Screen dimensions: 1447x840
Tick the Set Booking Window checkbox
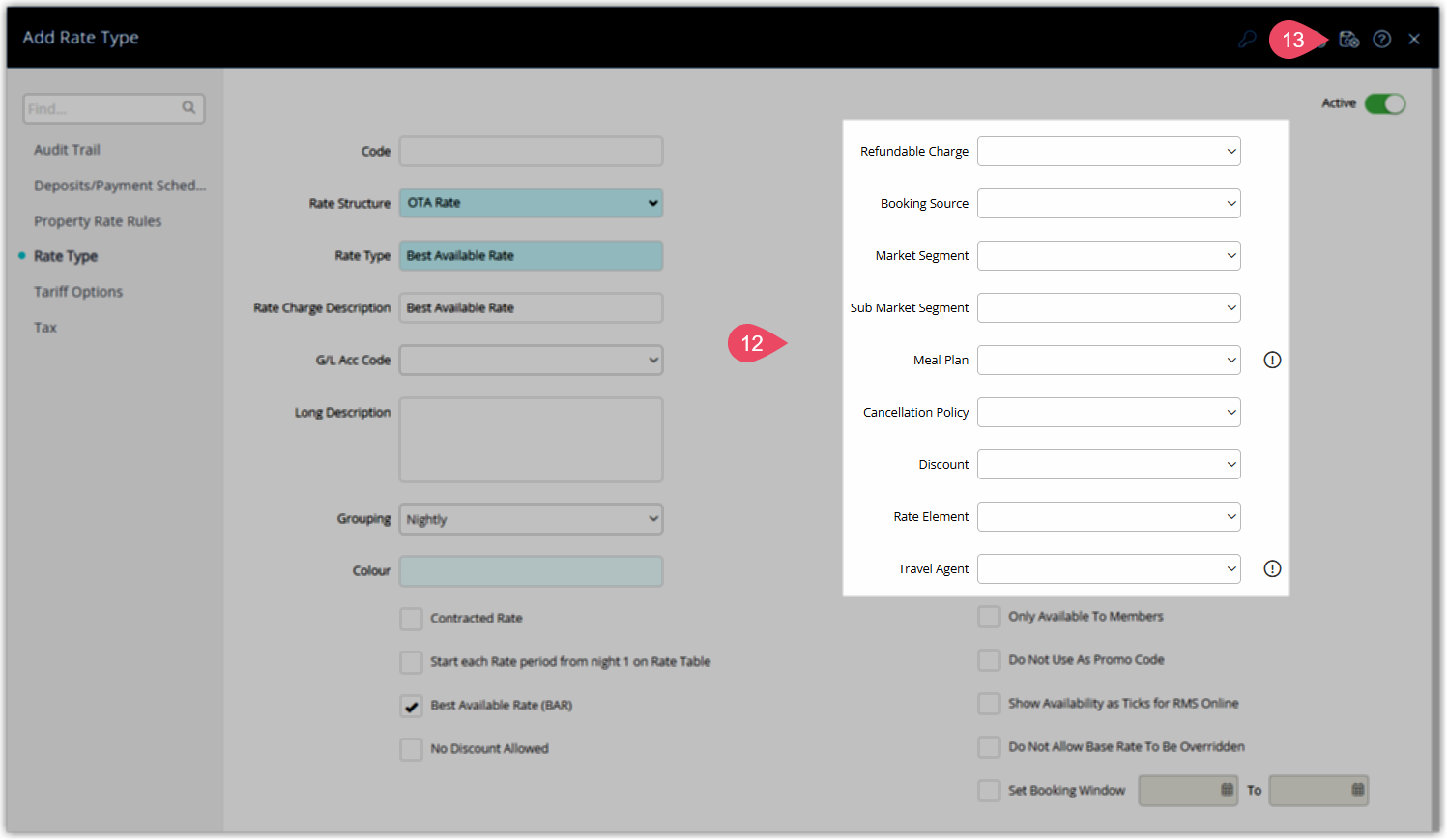(989, 791)
